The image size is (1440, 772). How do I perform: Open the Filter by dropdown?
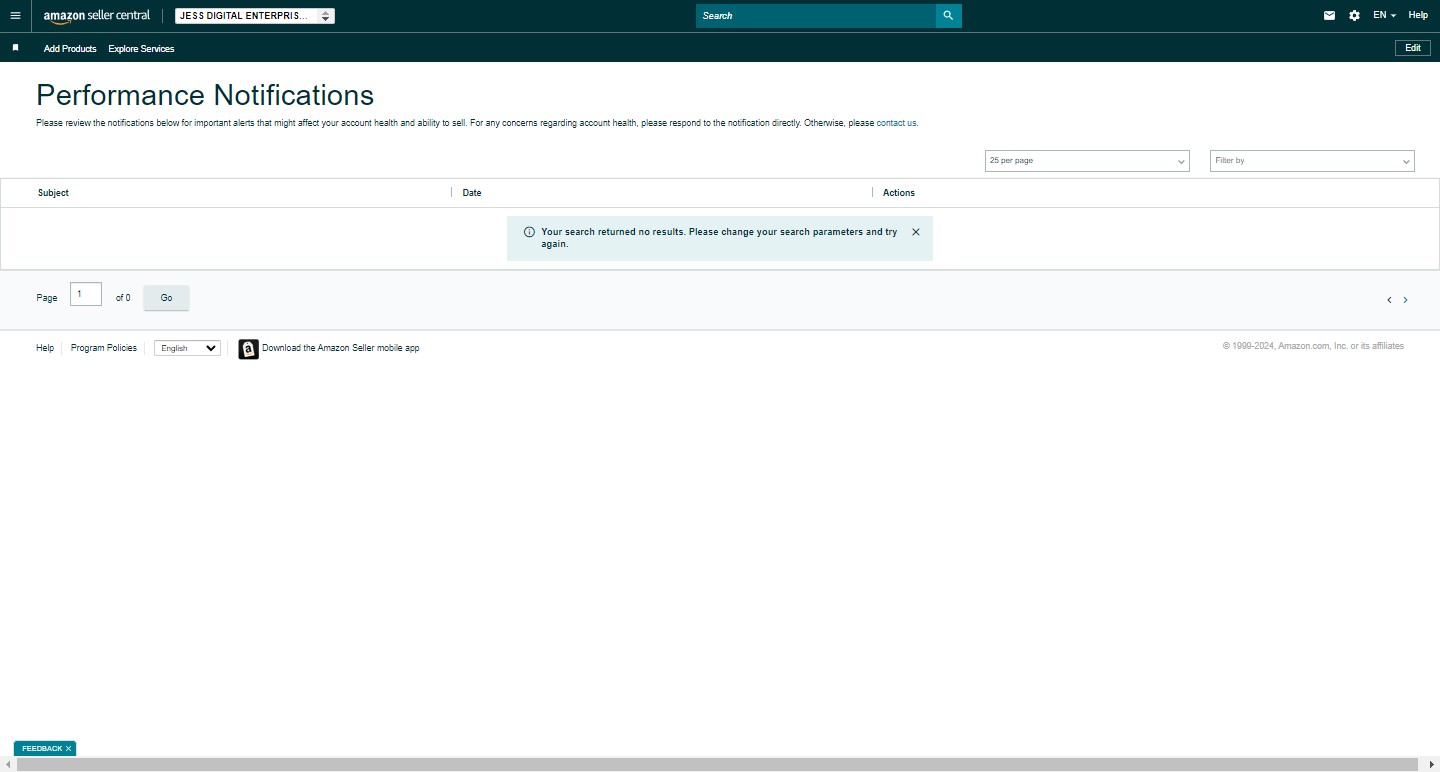1312,161
